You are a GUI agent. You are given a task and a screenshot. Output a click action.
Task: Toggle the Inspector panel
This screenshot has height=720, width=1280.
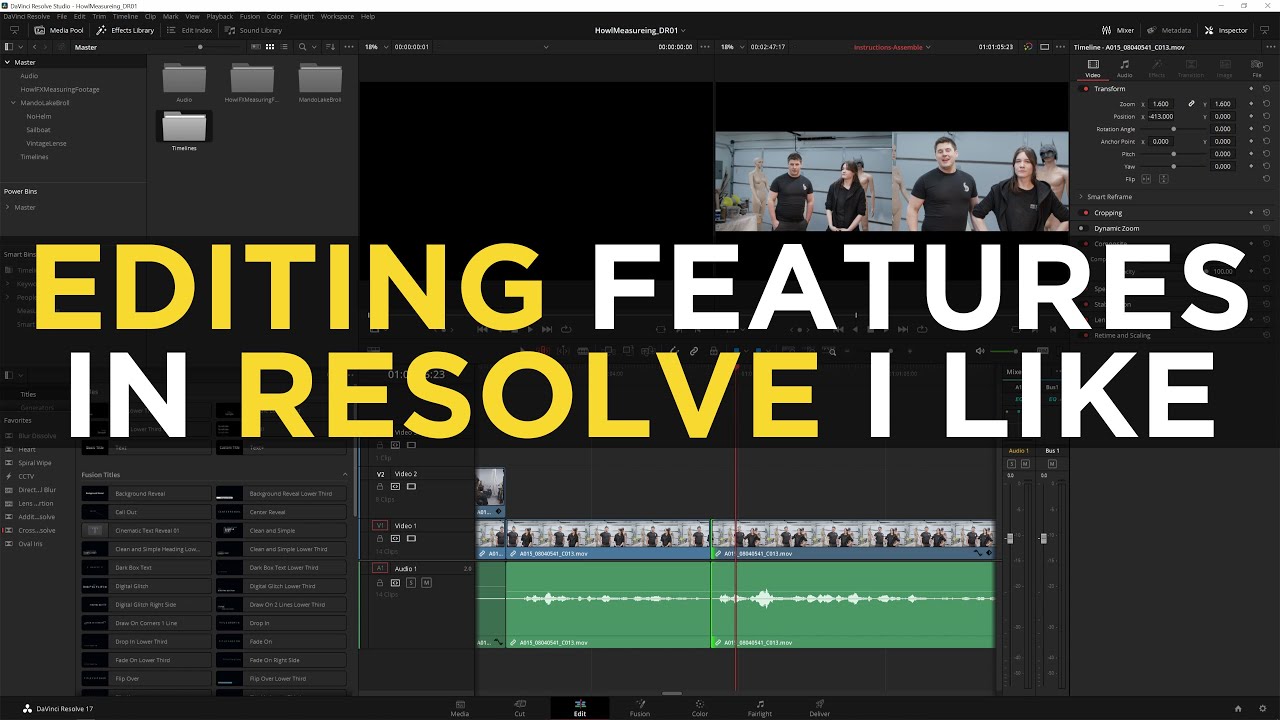(x=1226, y=30)
